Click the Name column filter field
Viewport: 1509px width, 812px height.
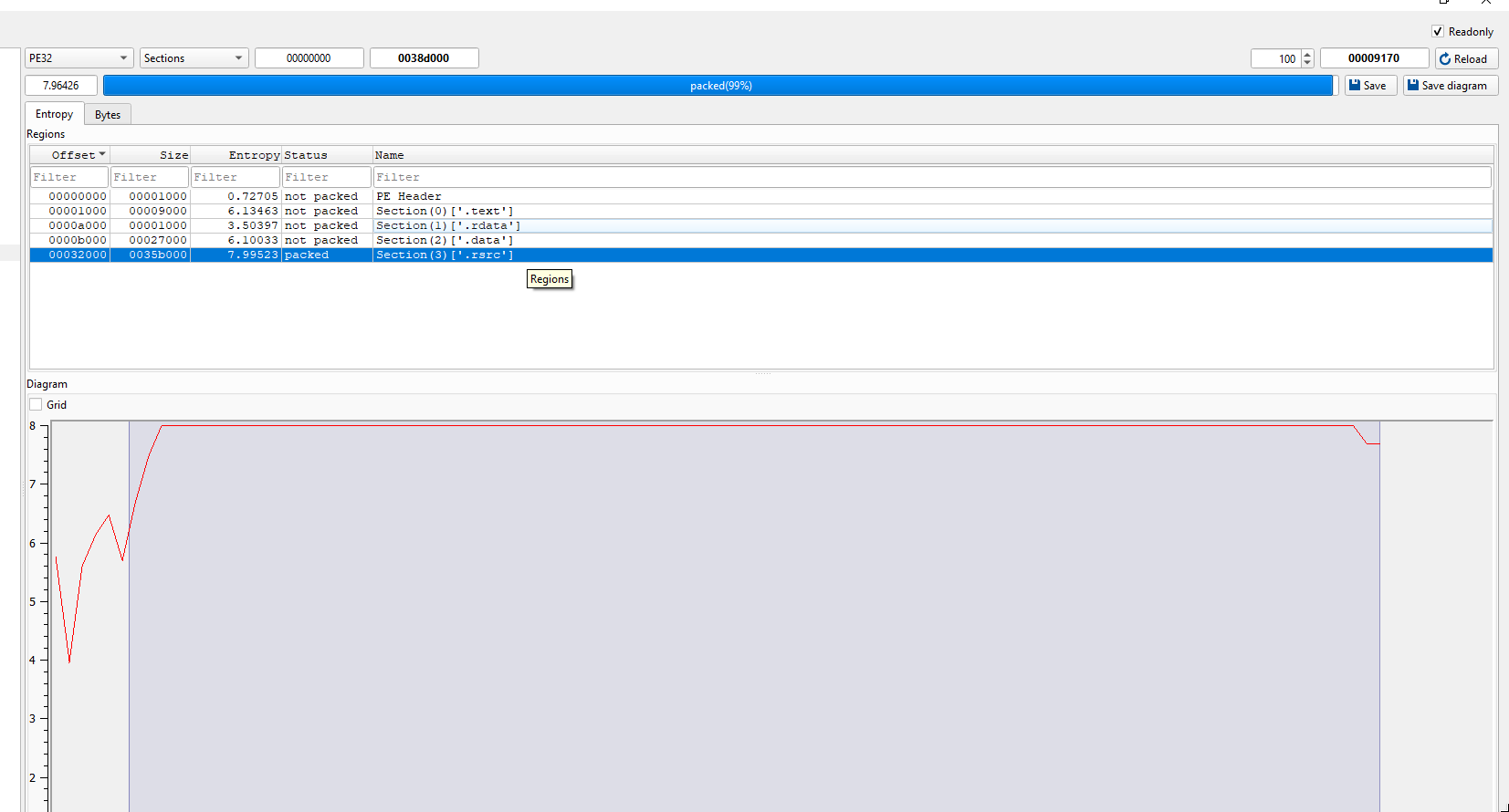tap(933, 177)
